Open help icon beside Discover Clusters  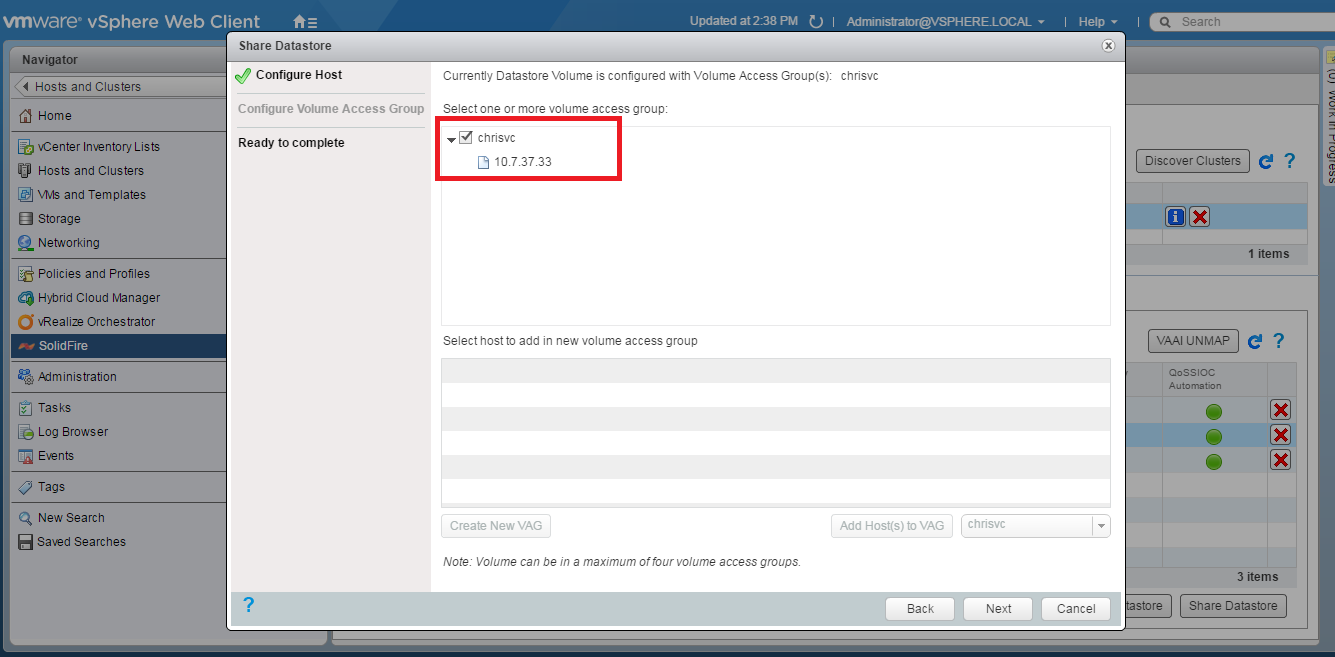(x=1290, y=161)
